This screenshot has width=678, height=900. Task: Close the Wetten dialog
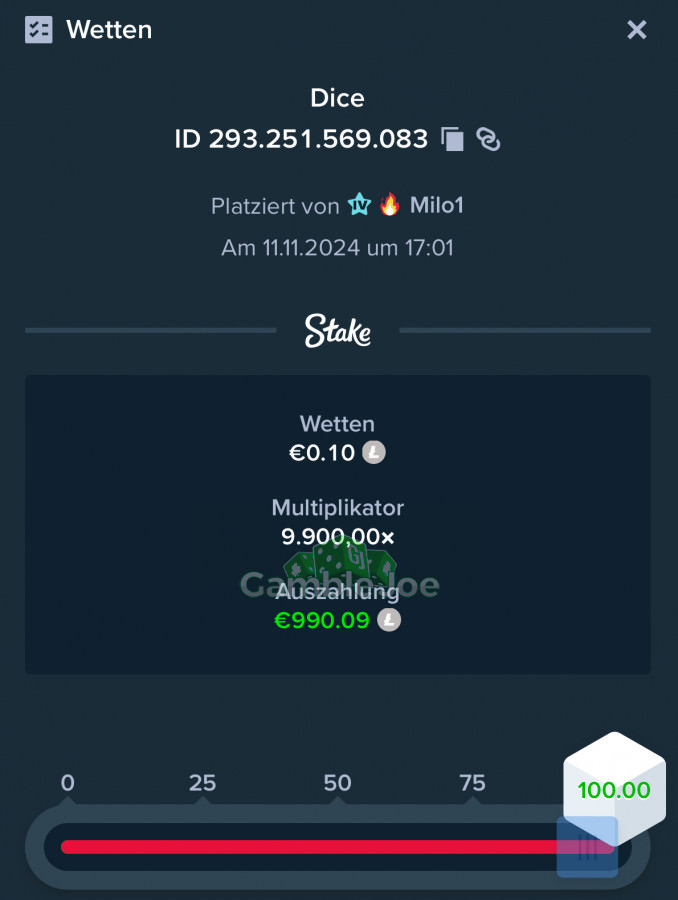click(637, 29)
